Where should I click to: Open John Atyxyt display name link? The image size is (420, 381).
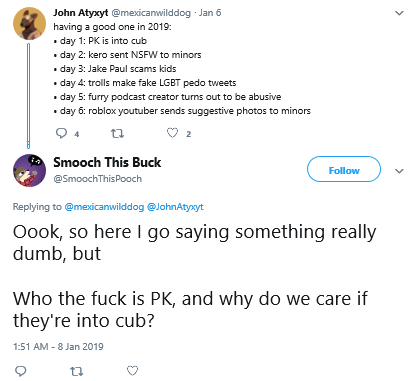tap(81, 13)
